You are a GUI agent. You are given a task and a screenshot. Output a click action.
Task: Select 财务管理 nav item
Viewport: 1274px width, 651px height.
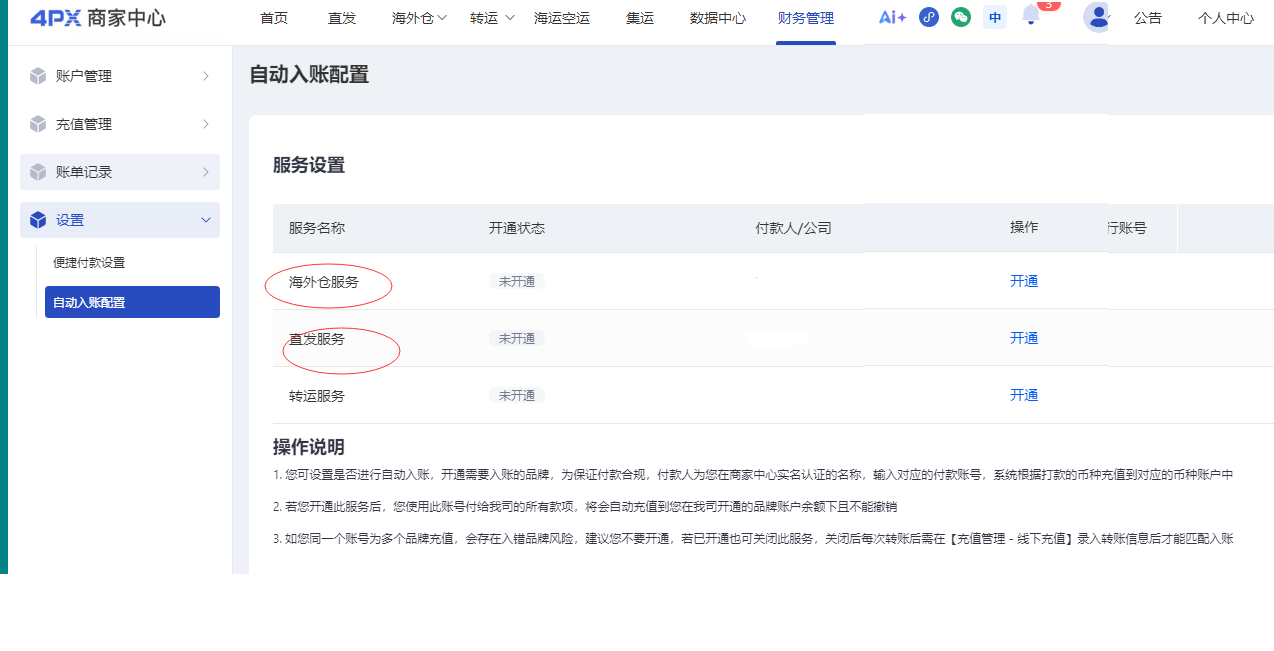tap(806, 18)
